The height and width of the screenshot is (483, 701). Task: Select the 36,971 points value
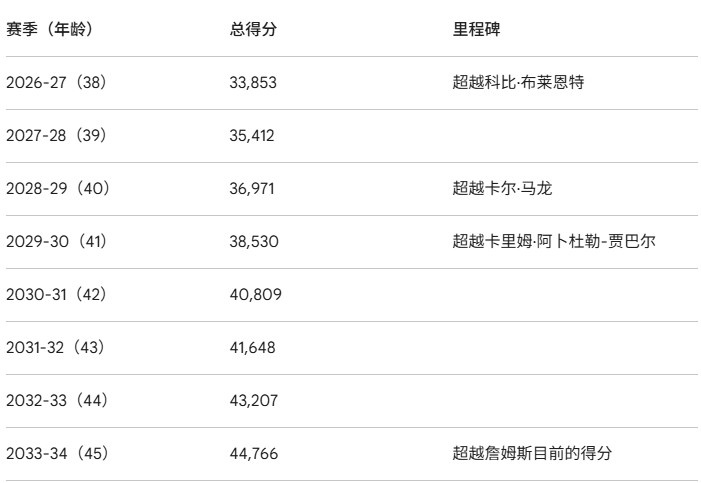[x=252, y=188]
